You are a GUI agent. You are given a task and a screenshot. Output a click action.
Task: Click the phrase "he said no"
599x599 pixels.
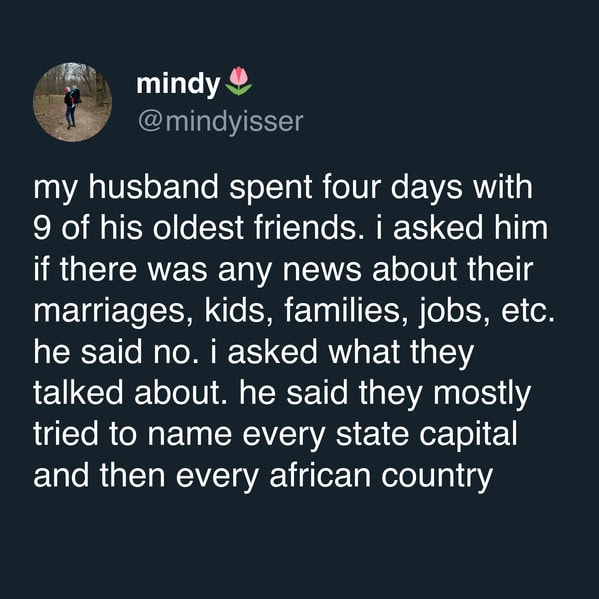coord(117,352)
